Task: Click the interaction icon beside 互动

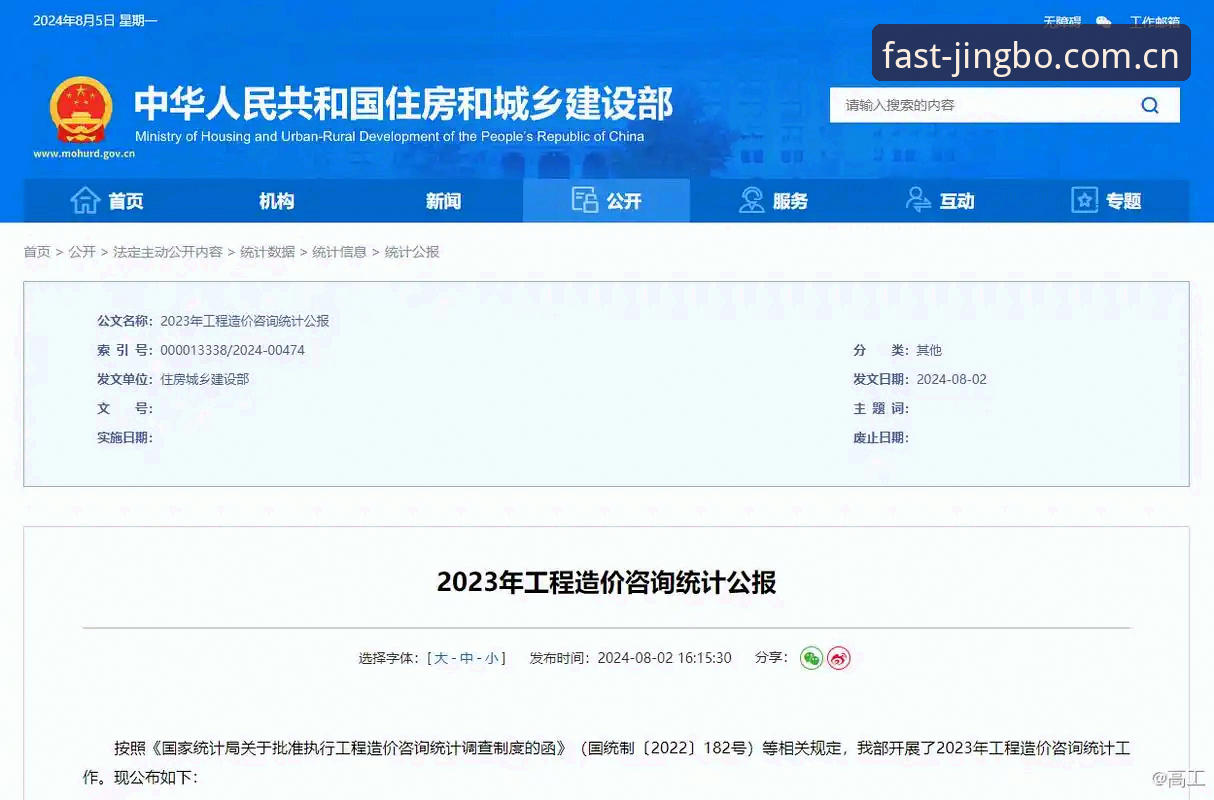Action: [918, 200]
